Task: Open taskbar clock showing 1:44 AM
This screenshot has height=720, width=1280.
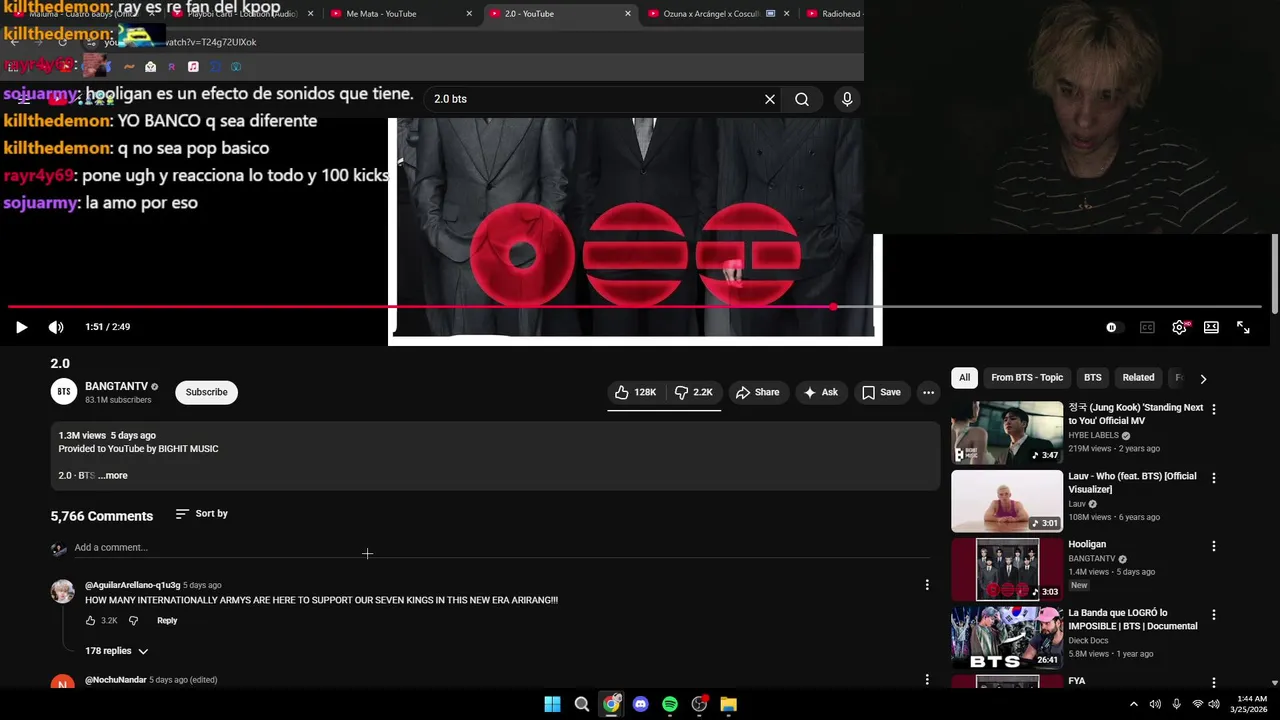Action: pos(1252,704)
